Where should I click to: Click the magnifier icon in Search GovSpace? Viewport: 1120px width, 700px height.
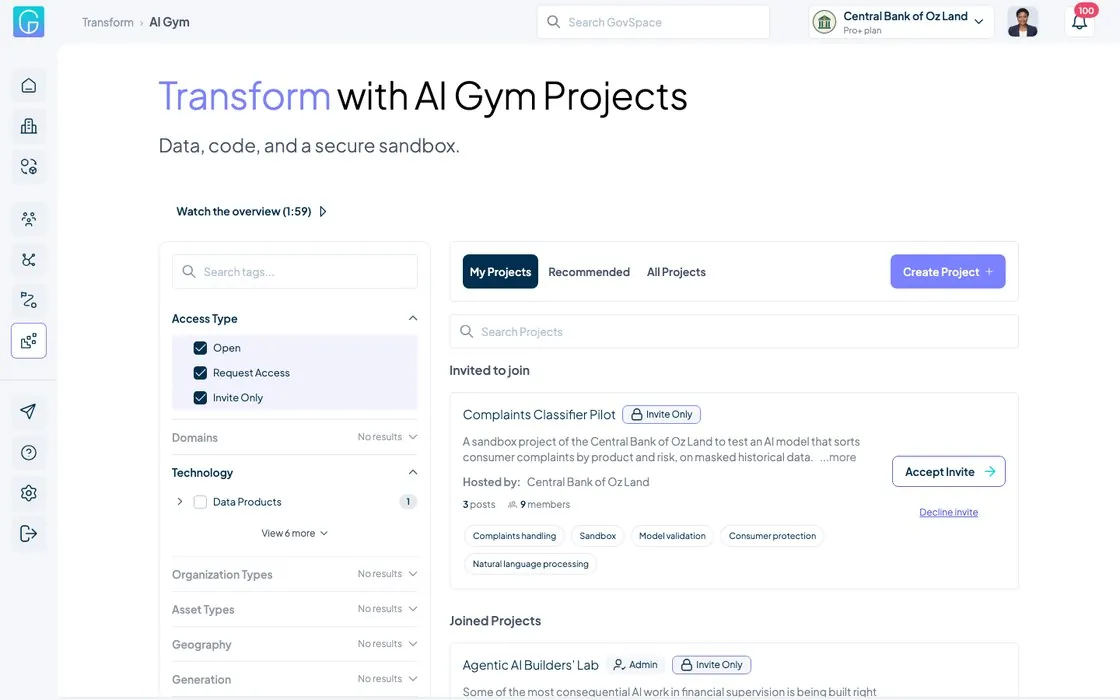(554, 22)
